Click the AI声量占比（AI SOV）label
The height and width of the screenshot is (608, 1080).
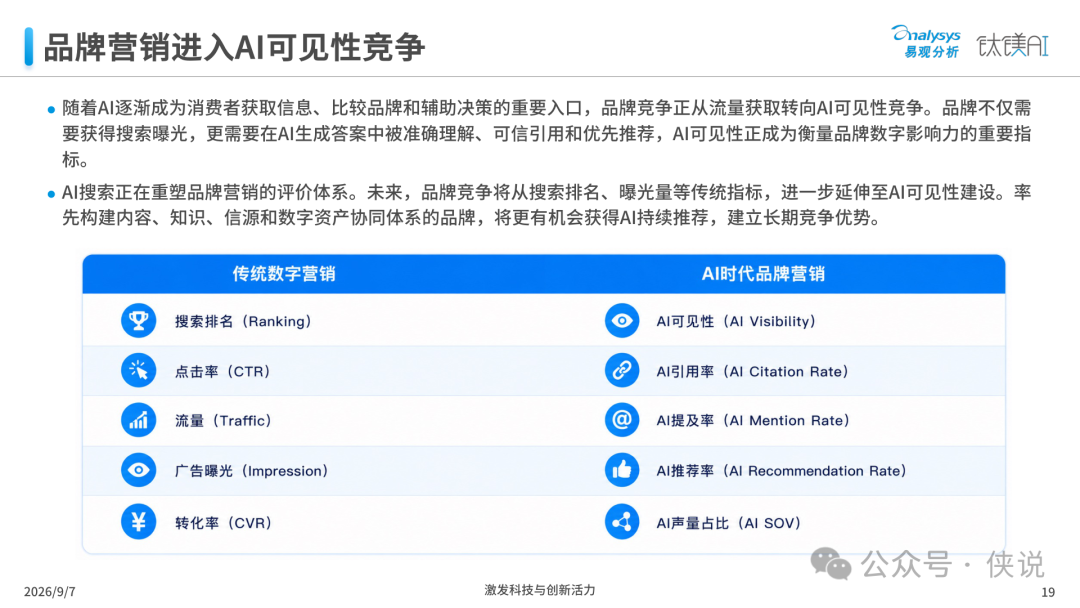[x=728, y=523]
